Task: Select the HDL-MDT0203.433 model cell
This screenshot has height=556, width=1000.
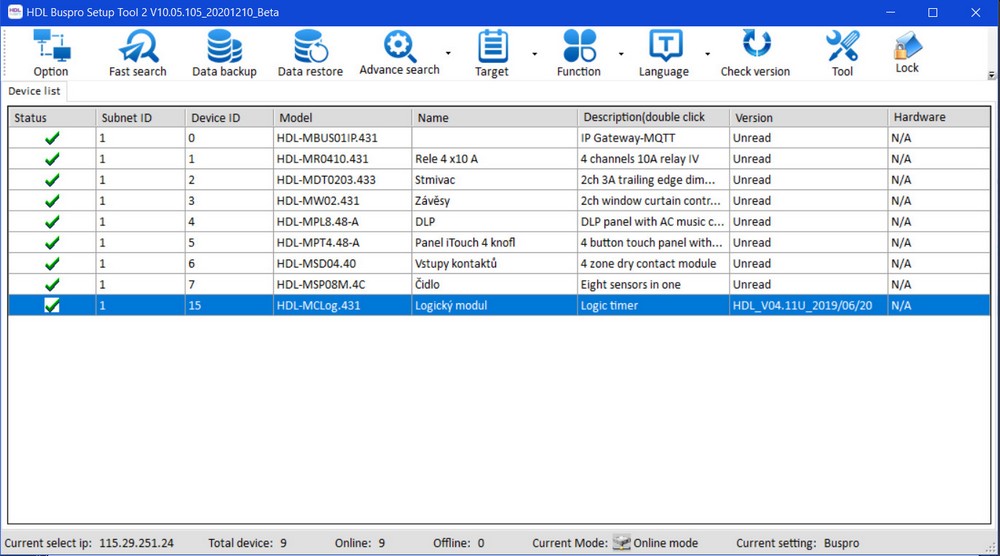Action: click(342, 180)
